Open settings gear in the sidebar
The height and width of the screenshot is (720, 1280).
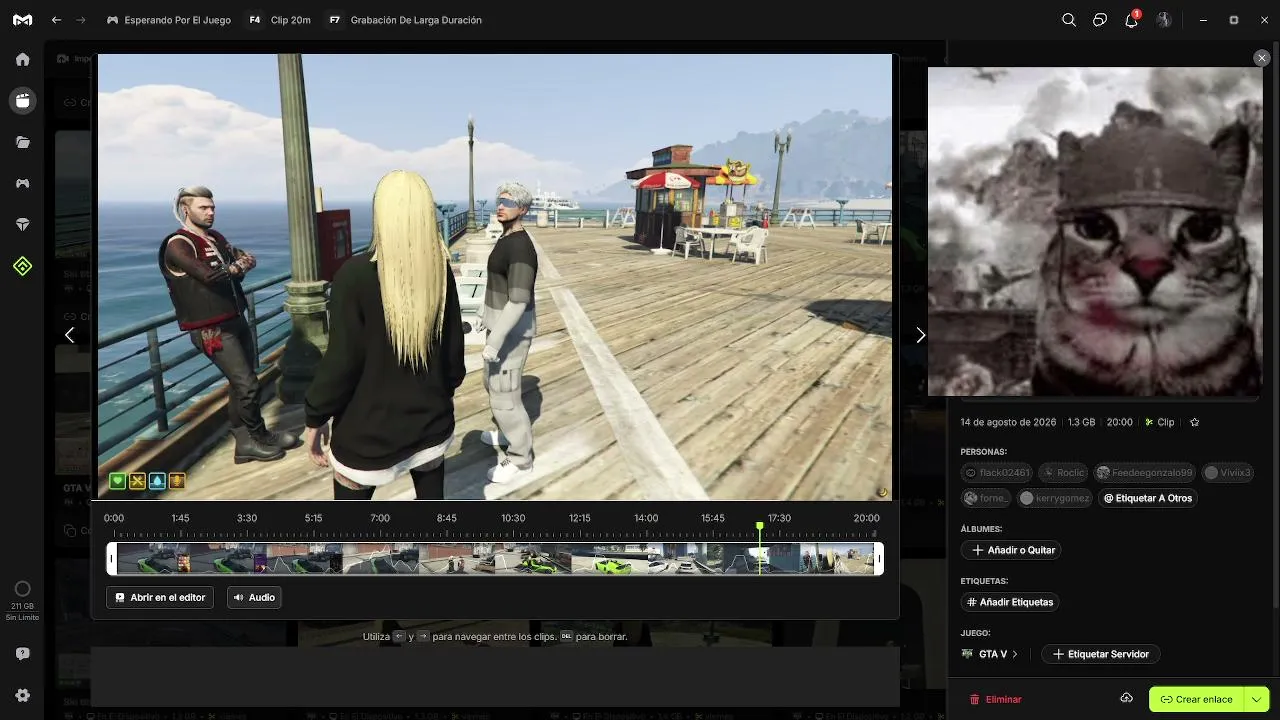pyautogui.click(x=22, y=696)
